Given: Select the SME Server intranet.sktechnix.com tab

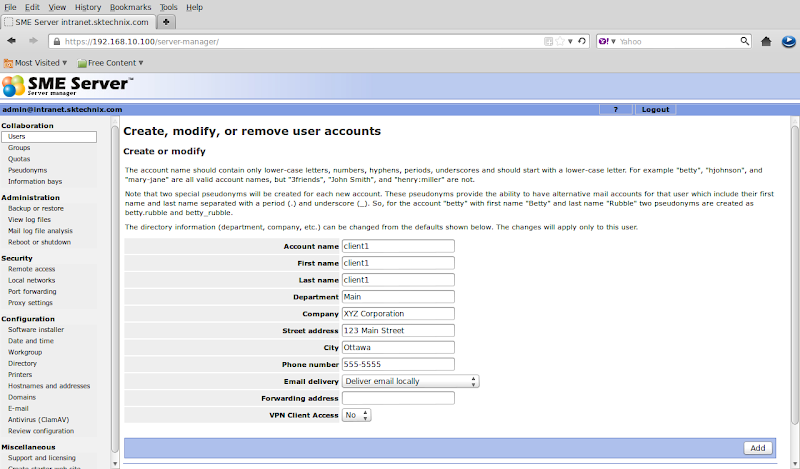Looking at the screenshot, I should pyautogui.click(x=78, y=22).
